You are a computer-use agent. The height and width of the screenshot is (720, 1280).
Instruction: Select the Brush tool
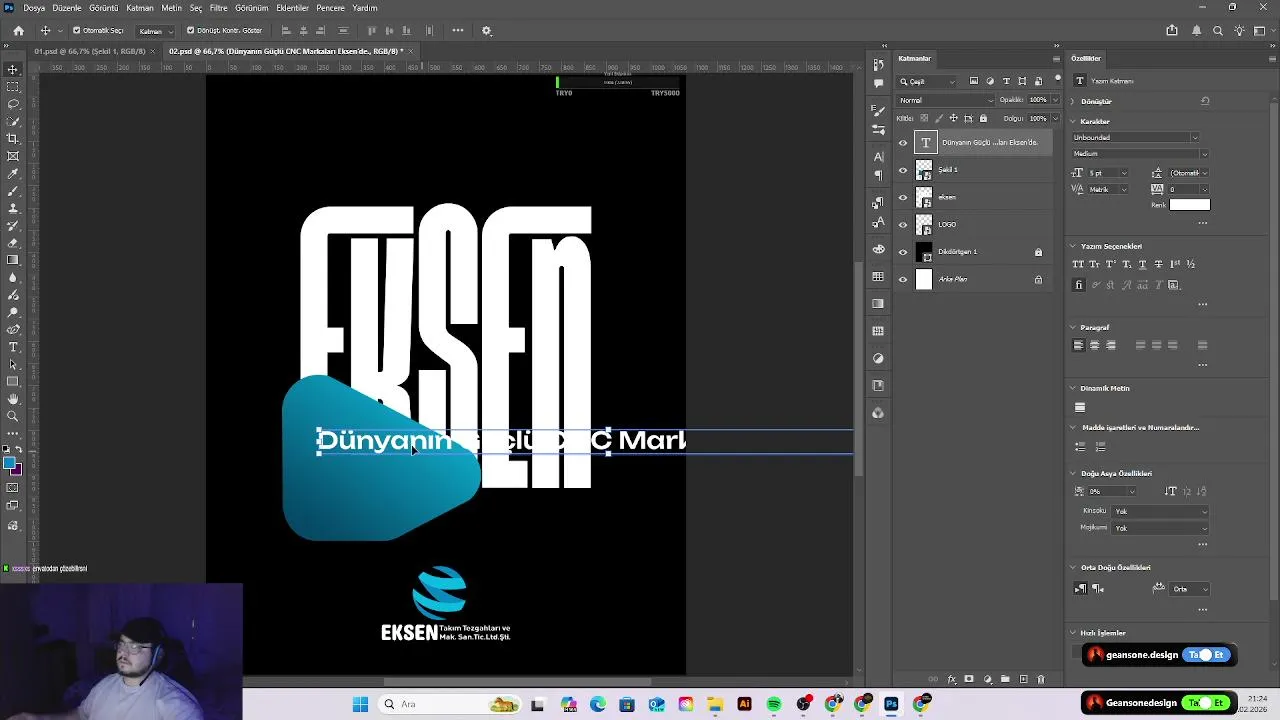[x=13, y=191]
